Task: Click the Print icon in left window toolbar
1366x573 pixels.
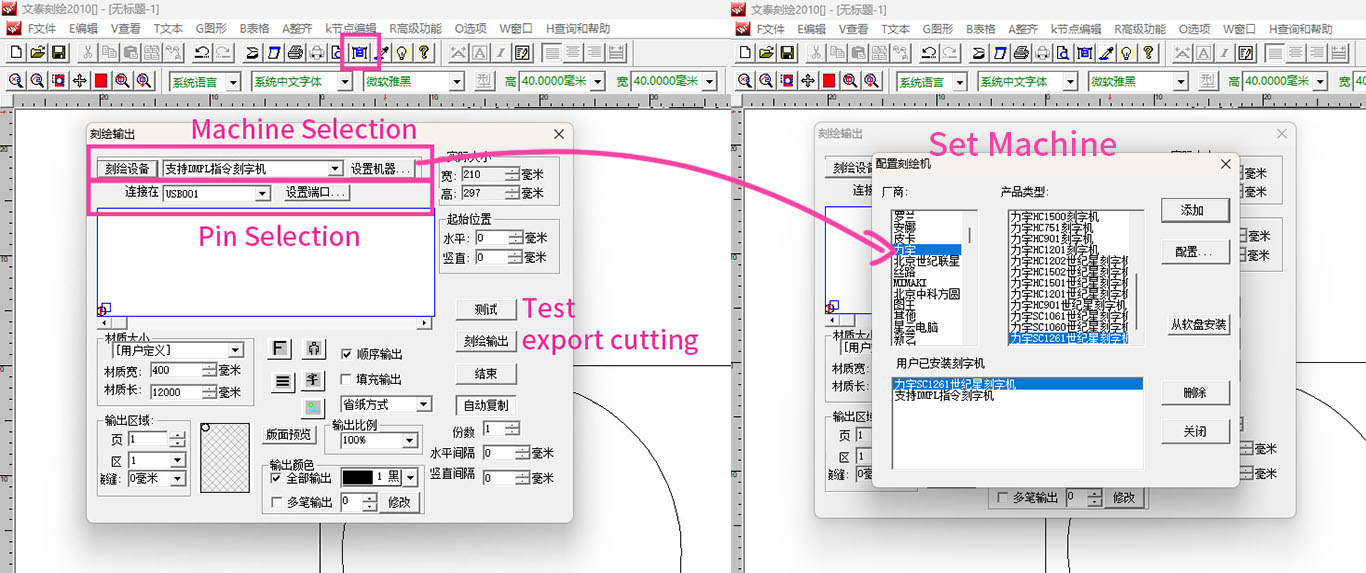Action: click(x=296, y=52)
